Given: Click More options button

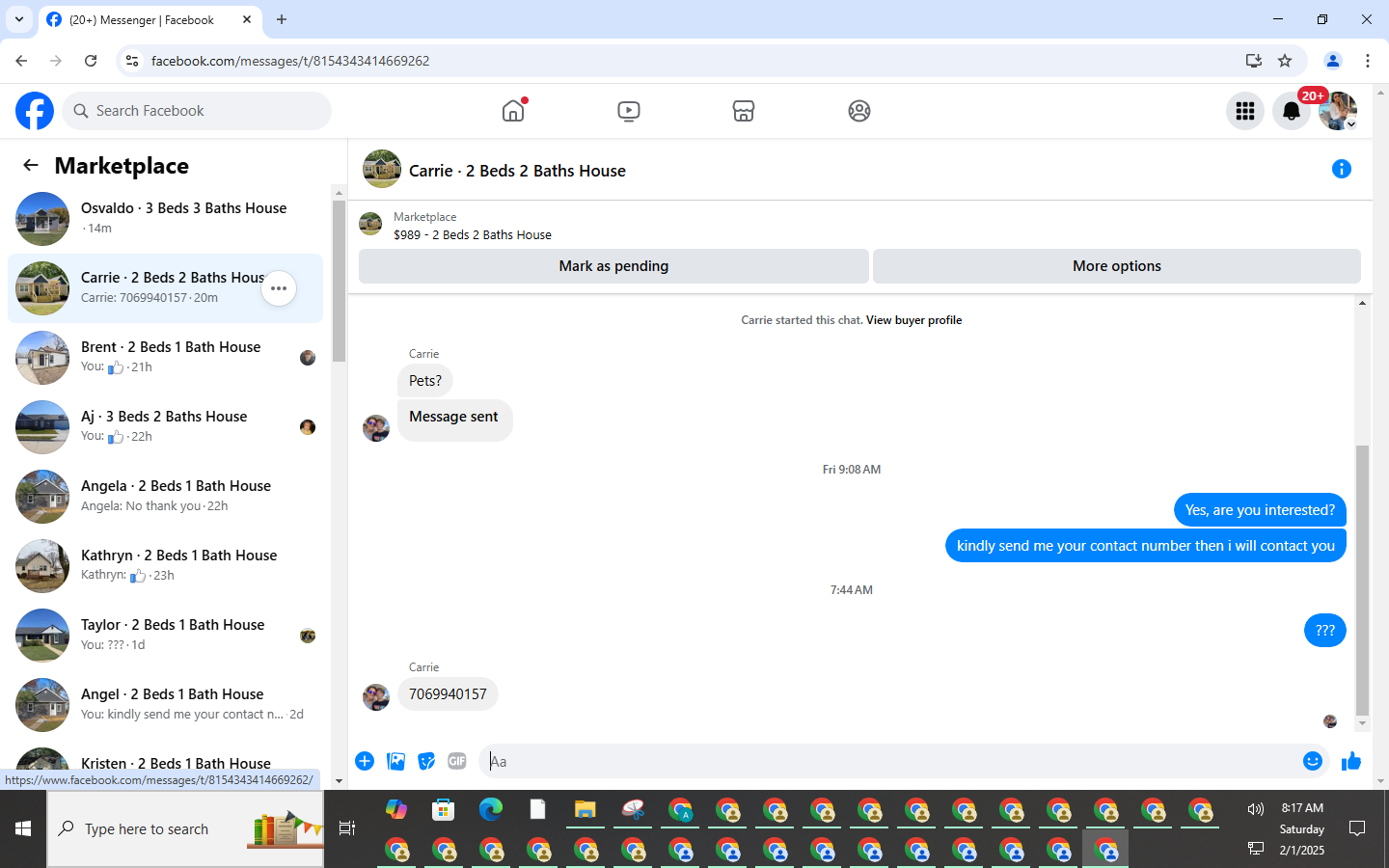Looking at the screenshot, I should 1117,266.
